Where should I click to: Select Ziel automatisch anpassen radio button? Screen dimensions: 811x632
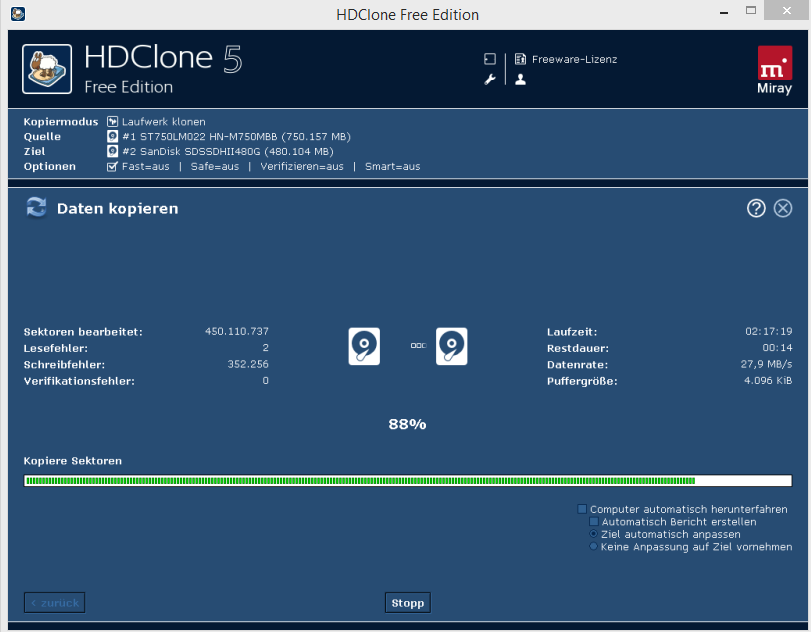pos(594,534)
